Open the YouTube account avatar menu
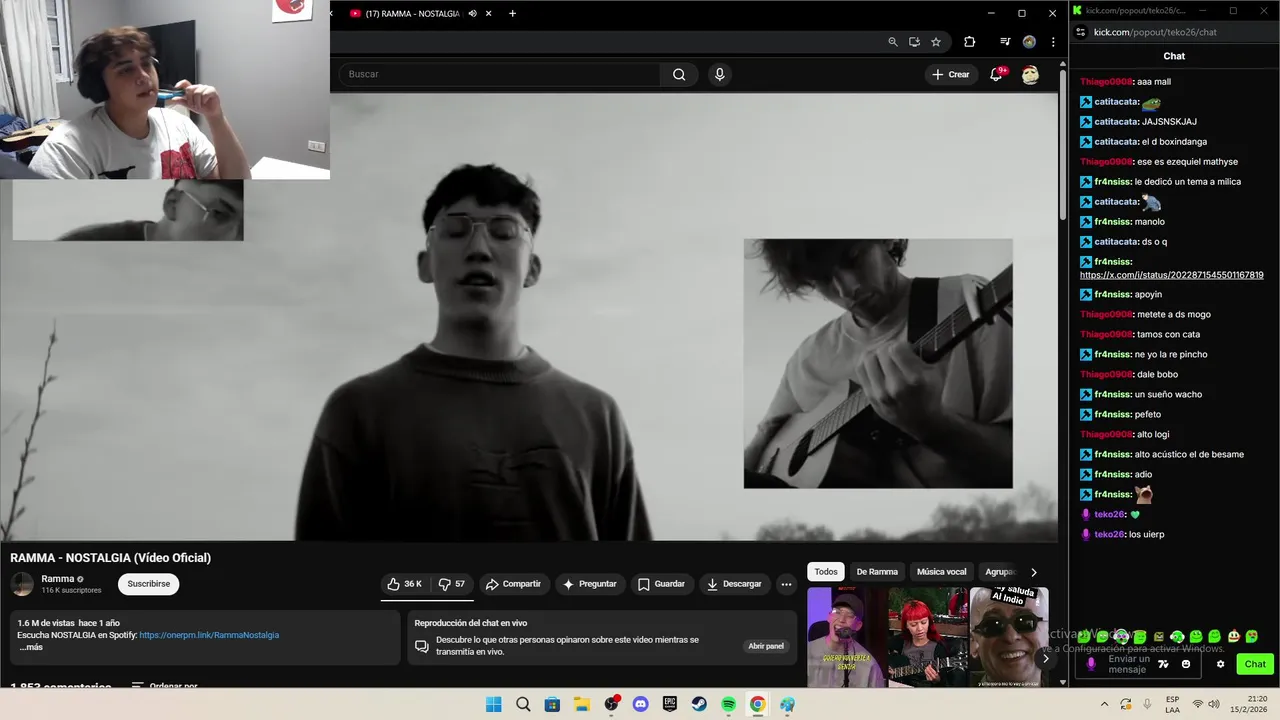The image size is (1280, 720). click(1030, 74)
